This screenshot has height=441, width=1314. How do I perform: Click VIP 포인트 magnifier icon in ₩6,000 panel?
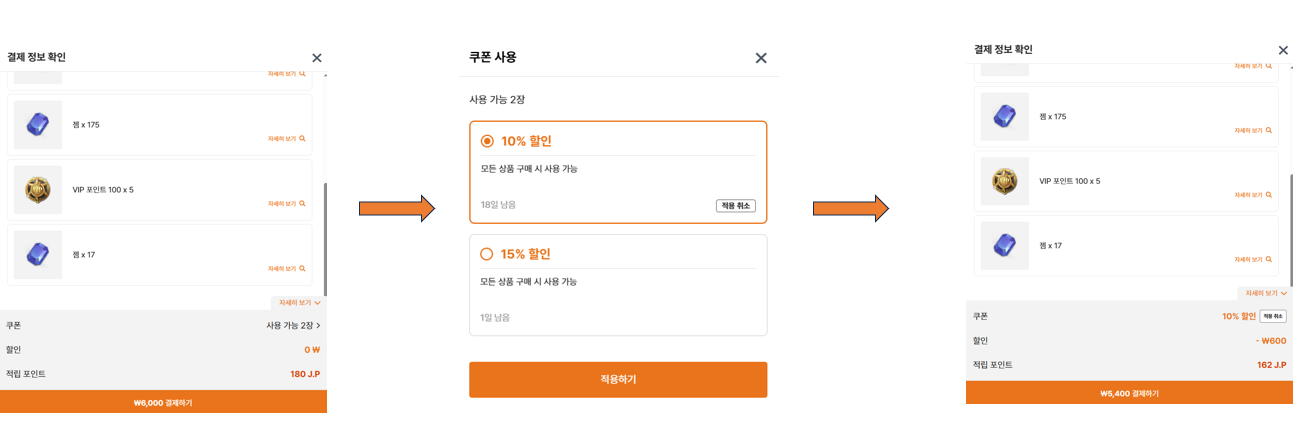click(x=302, y=204)
